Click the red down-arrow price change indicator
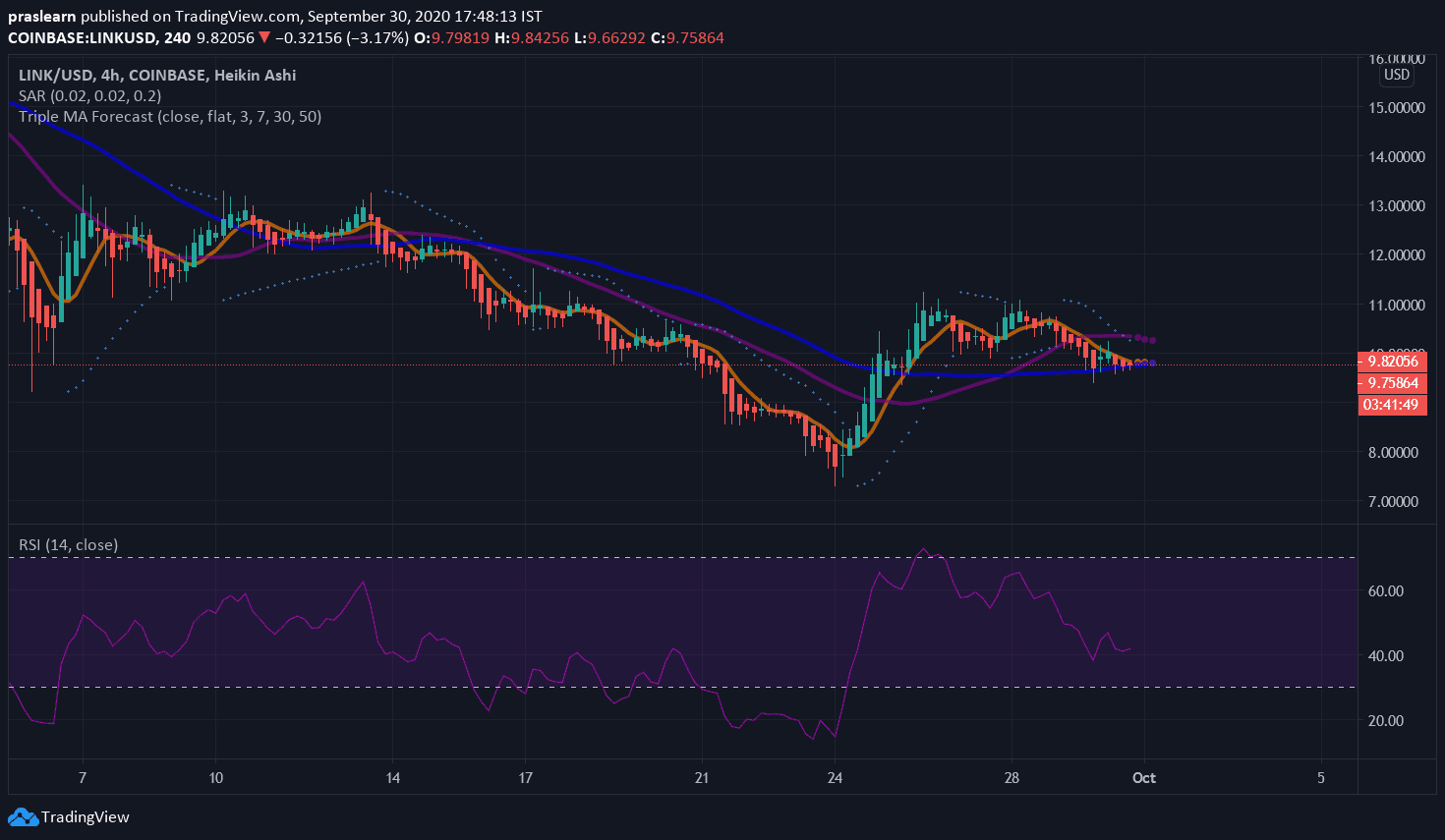The height and width of the screenshot is (840, 1445). (x=264, y=38)
